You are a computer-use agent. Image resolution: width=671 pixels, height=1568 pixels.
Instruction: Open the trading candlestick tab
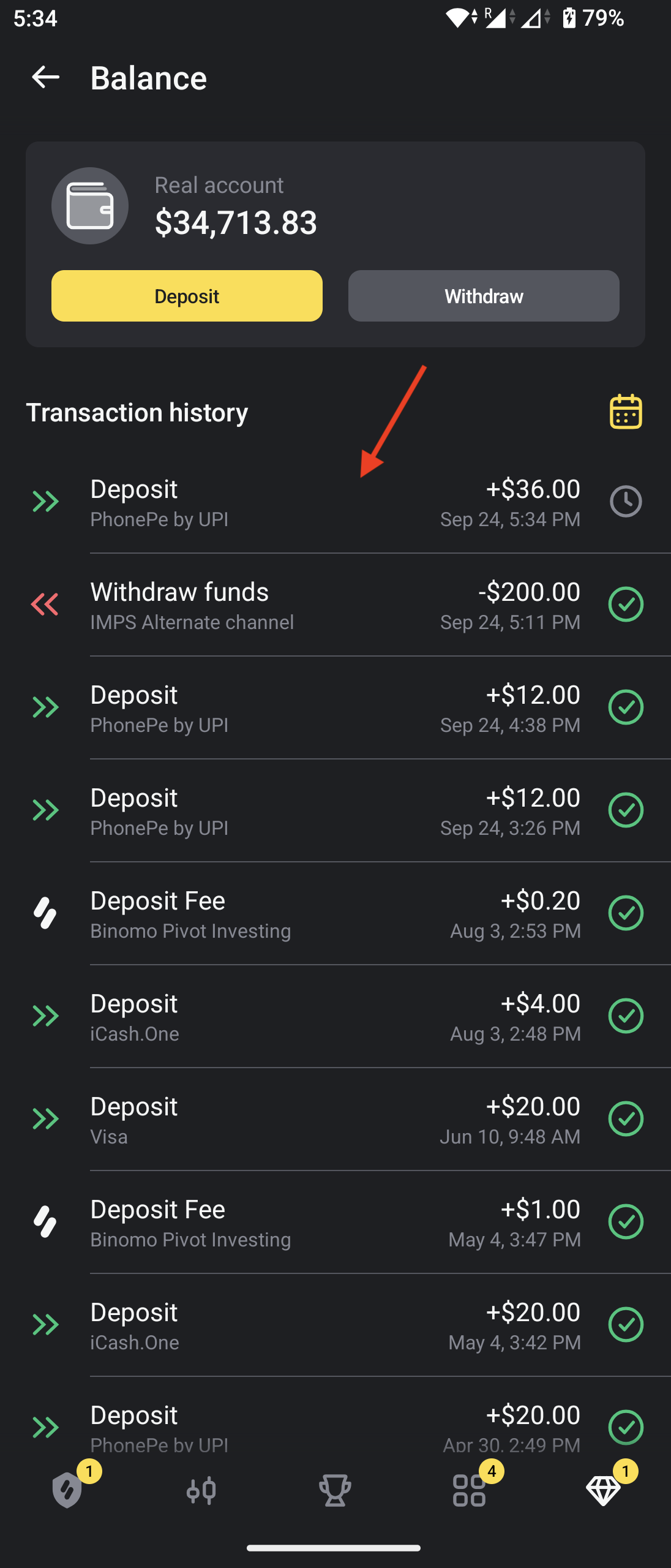point(201,1490)
